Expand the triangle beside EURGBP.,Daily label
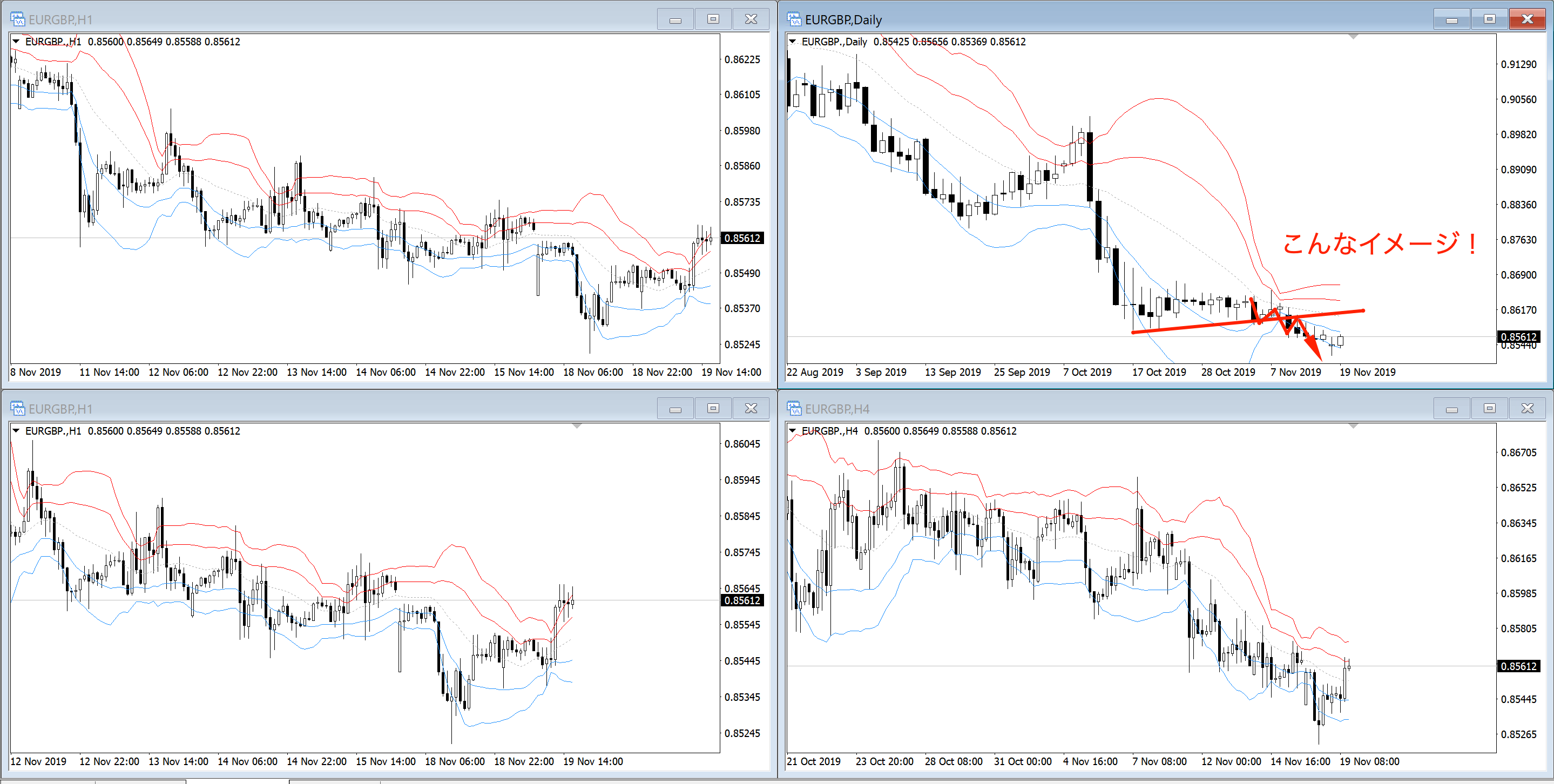The height and width of the screenshot is (784, 1554). [x=793, y=42]
